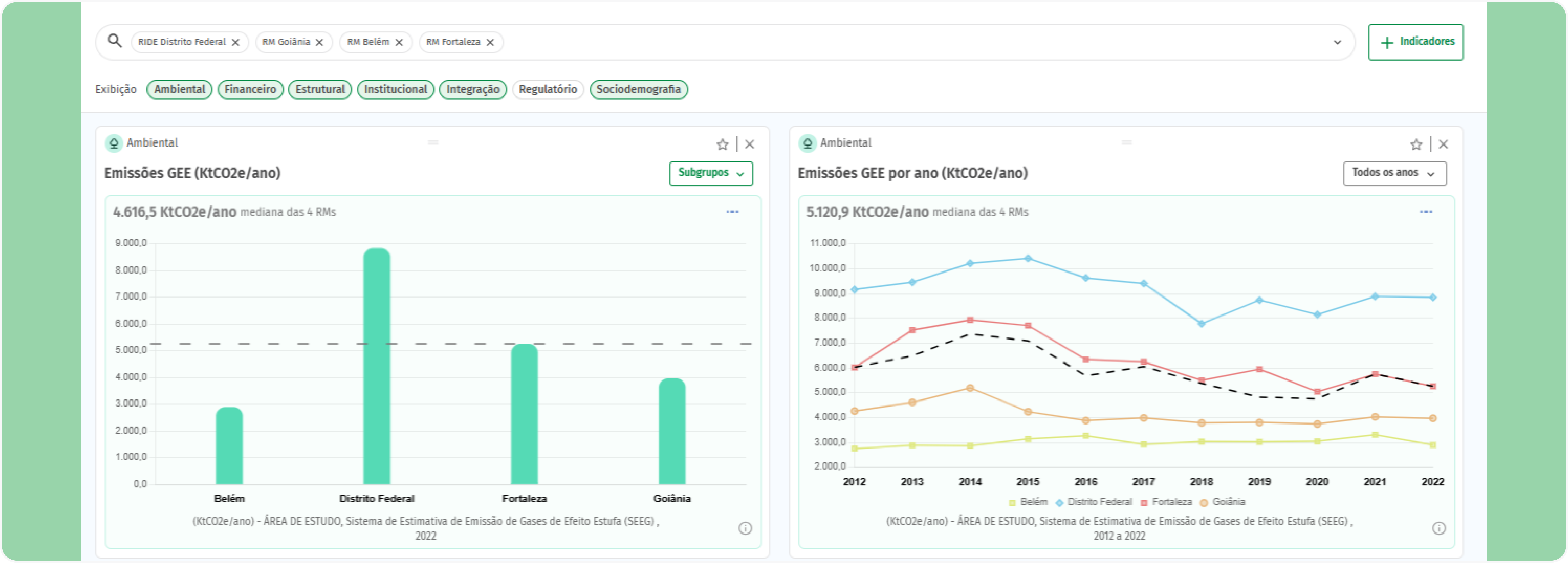Show info for the bar chart source
Screen dimensions: 1568x563
(x=745, y=528)
